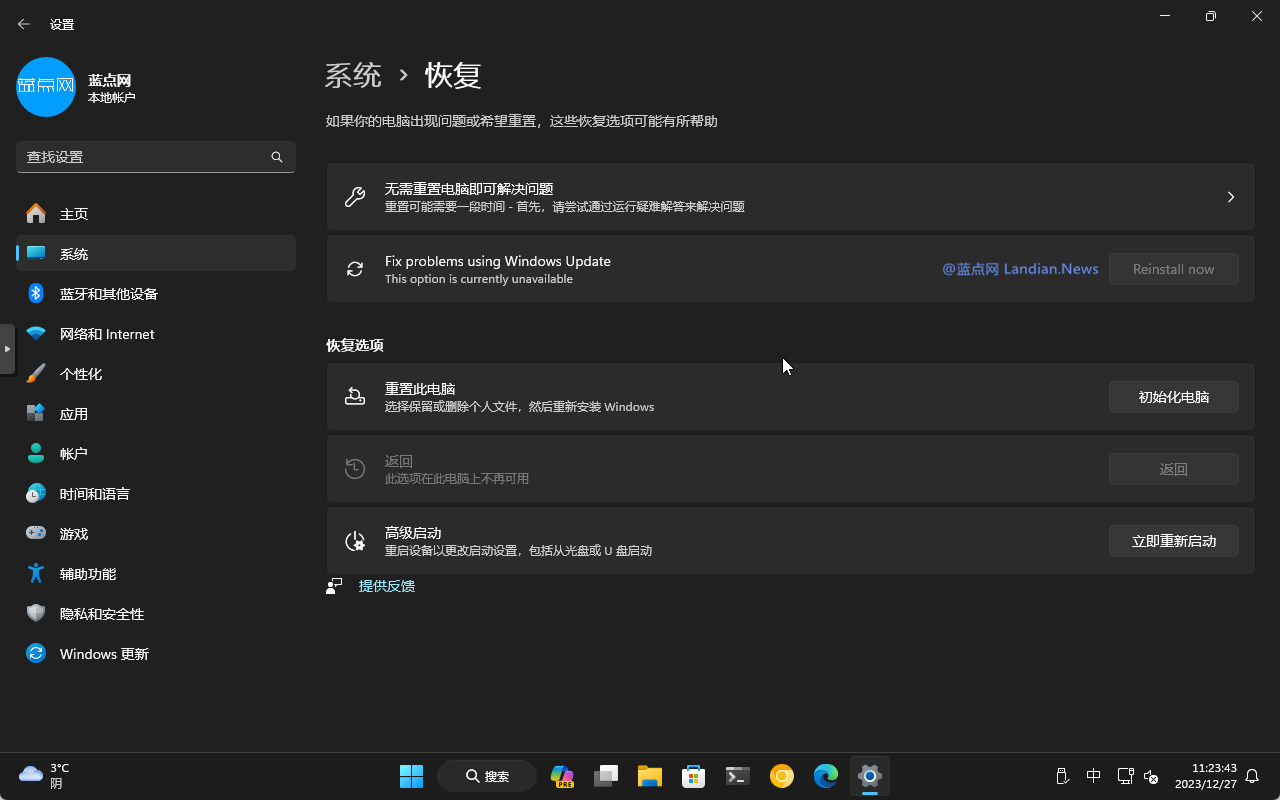The height and width of the screenshot is (800, 1280).
Task: Click the 蓝点网 account avatar
Action: [46, 87]
